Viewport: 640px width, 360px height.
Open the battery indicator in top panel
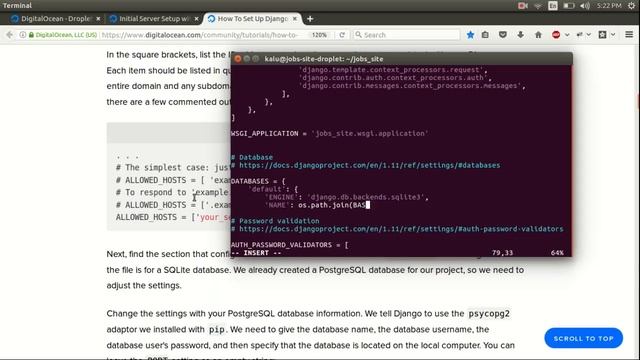569,6
